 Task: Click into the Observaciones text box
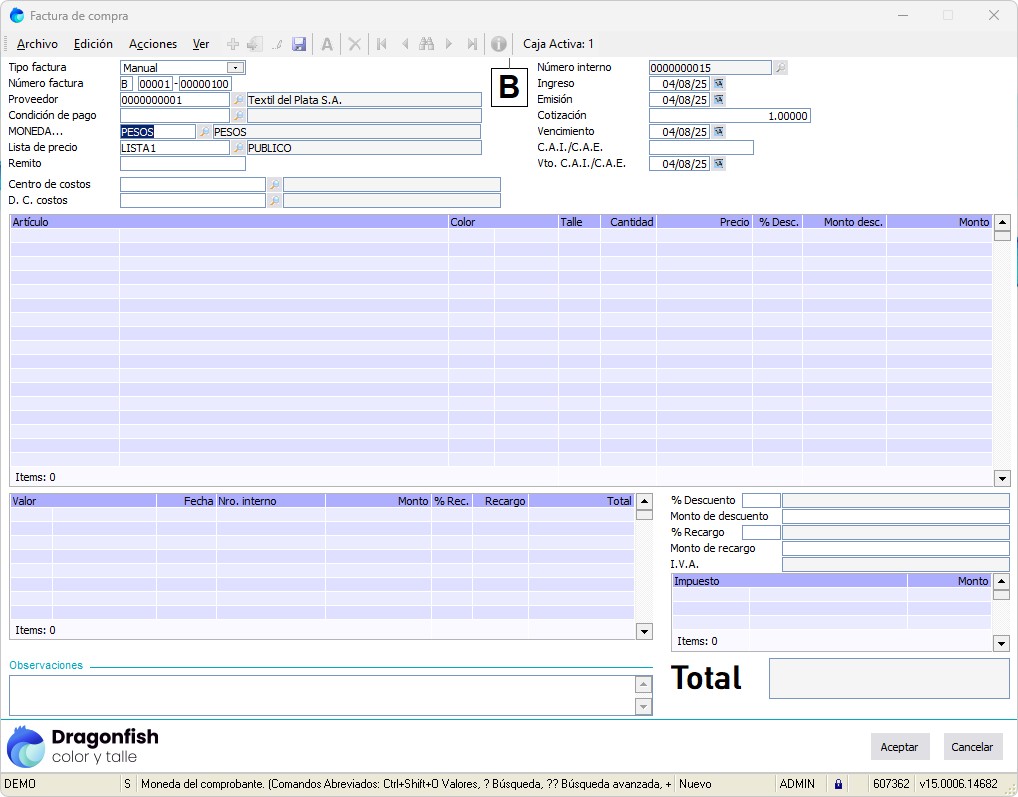pos(321,695)
